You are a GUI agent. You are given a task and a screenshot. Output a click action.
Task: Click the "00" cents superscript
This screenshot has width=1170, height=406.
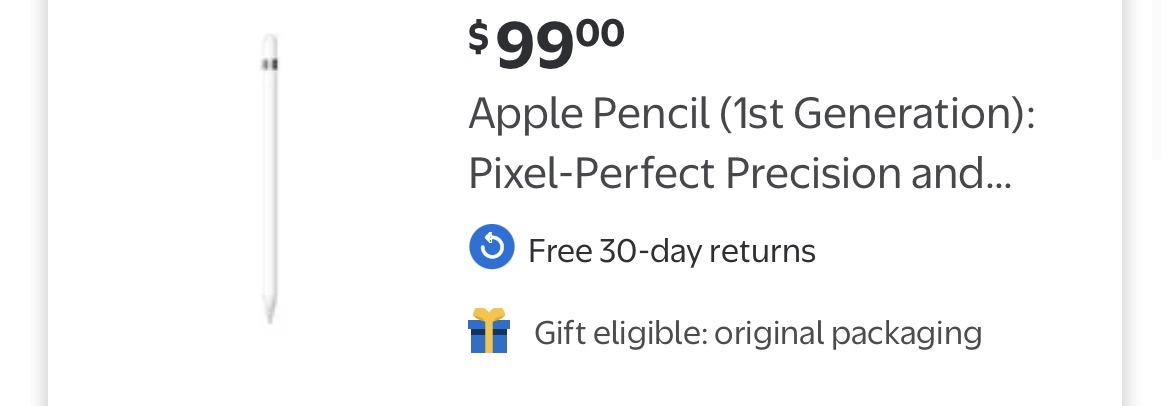[599, 31]
